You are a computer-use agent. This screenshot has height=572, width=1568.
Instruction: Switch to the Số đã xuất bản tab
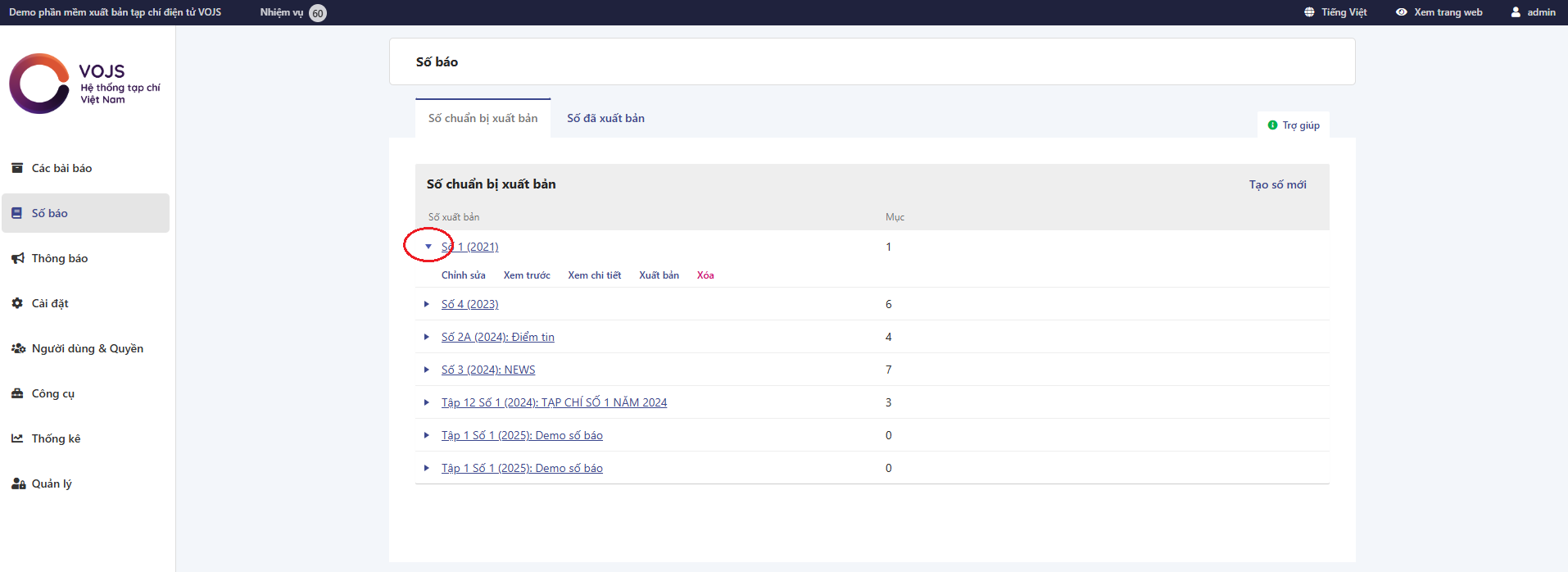click(x=605, y=118)
